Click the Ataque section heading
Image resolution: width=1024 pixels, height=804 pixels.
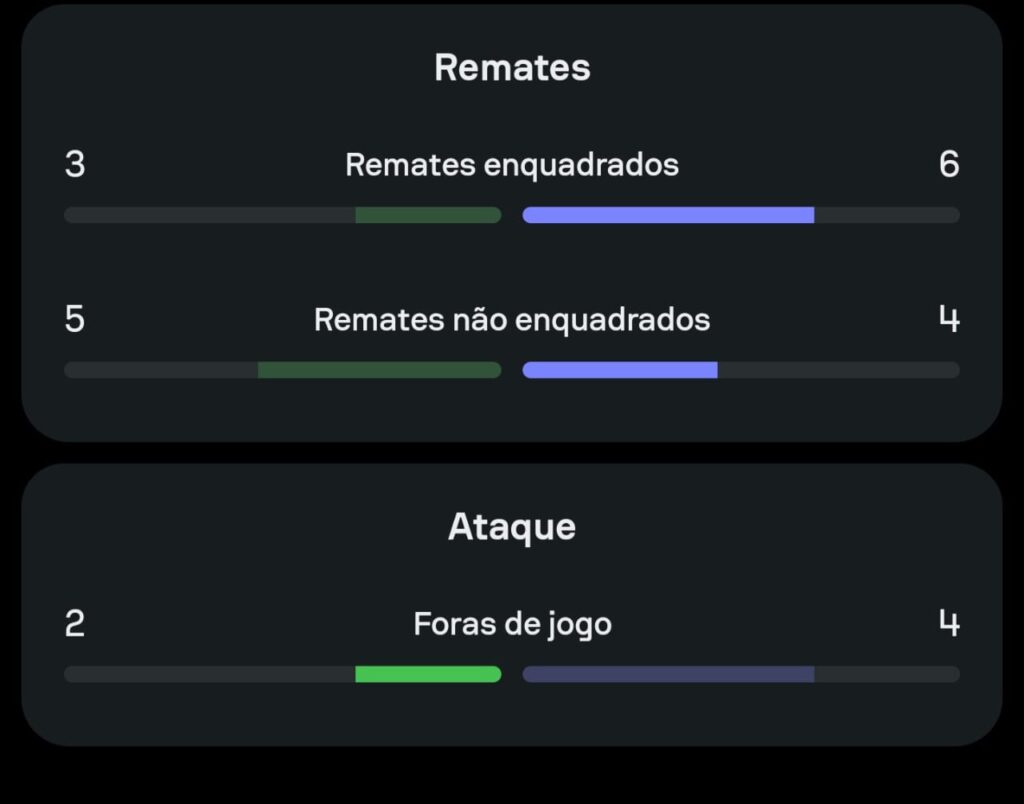pos(512,526)
